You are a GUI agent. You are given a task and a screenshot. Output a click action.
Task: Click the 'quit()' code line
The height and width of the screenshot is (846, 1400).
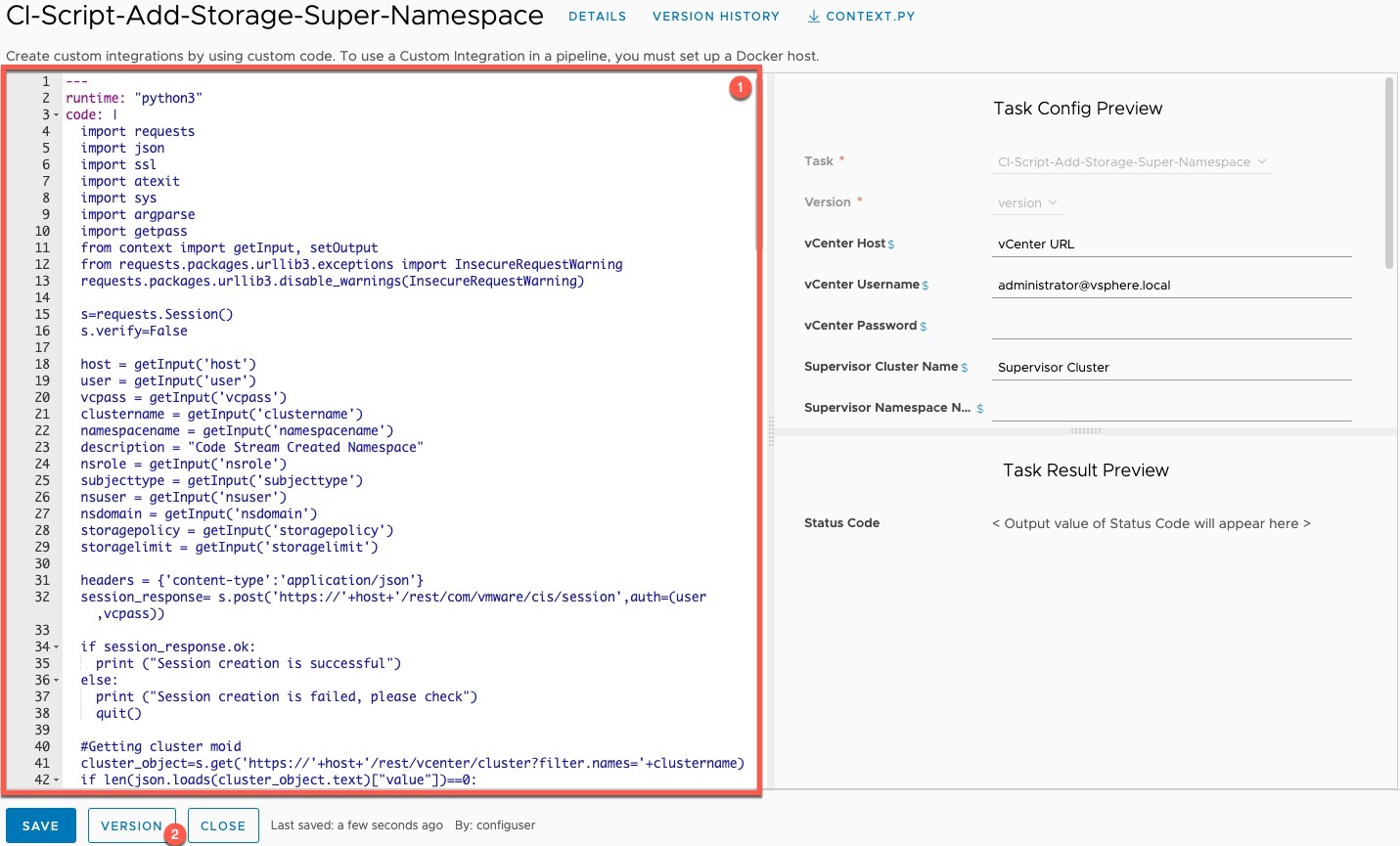tap(118, 713)
